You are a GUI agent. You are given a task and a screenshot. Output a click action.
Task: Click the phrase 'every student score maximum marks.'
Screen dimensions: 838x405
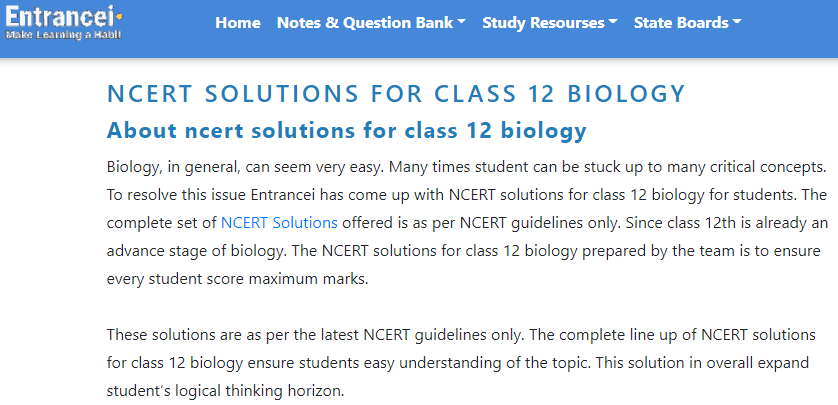point(237,279)
